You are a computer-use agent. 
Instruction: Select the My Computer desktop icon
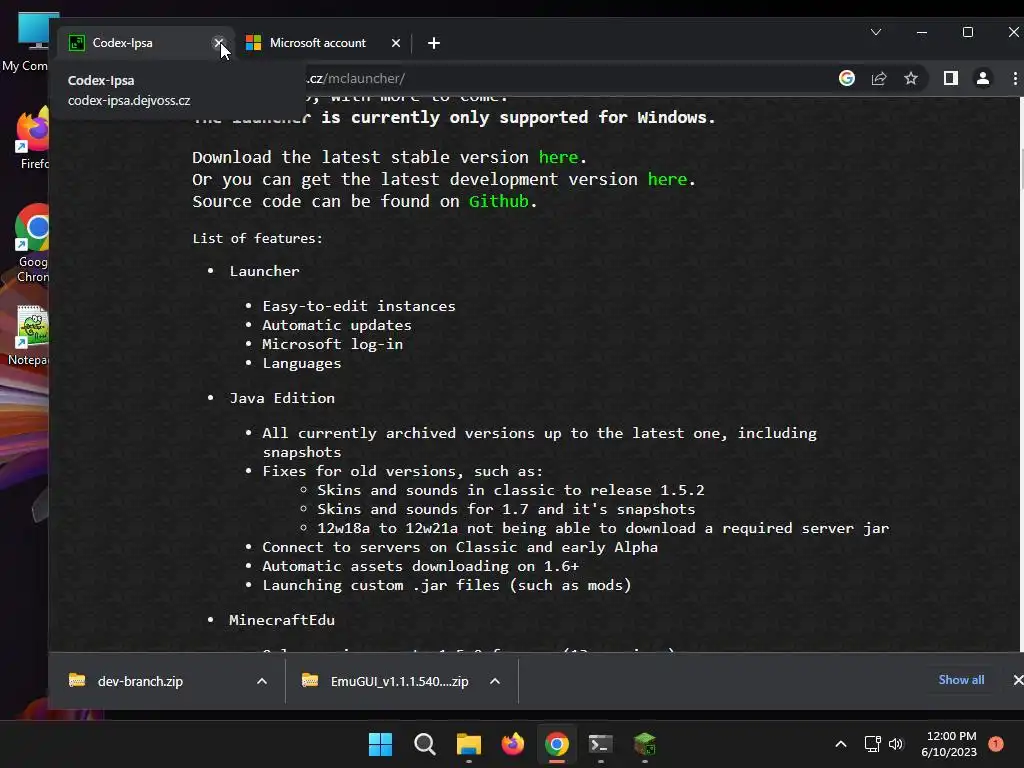(x=25, y=41)
